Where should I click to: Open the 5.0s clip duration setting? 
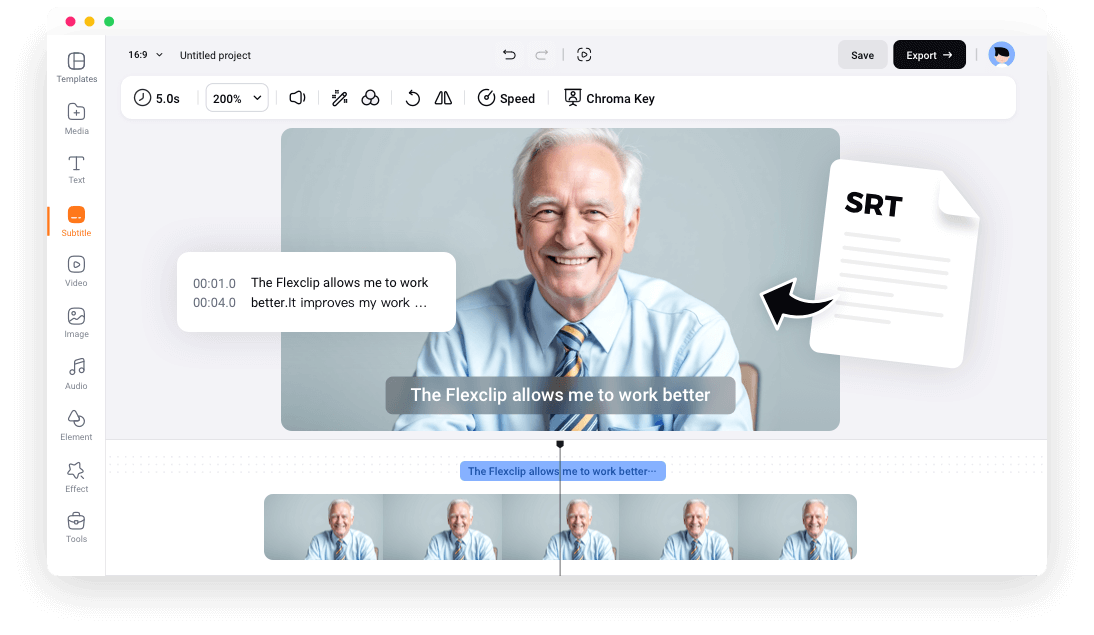[x=156, y=98]
